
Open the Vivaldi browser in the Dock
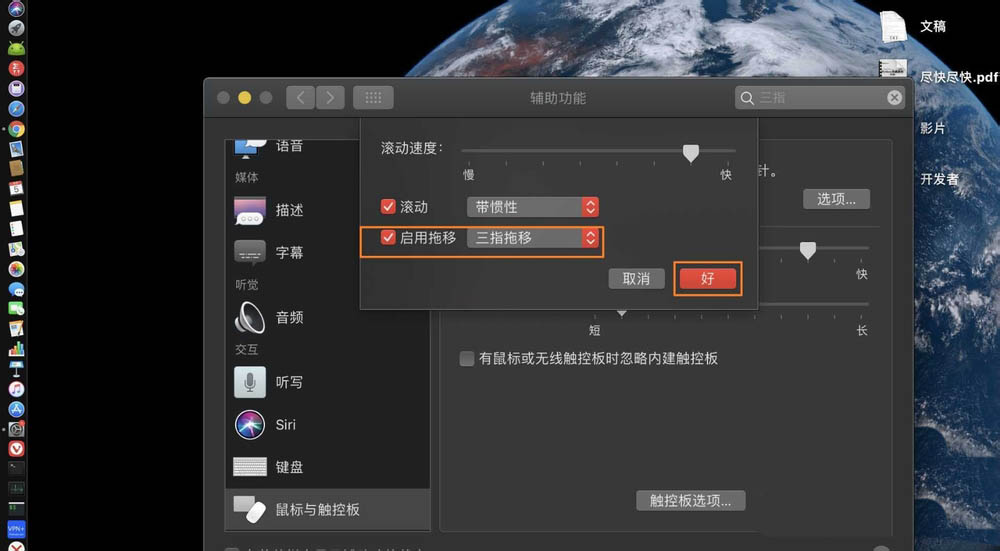(x=16, y=449)
